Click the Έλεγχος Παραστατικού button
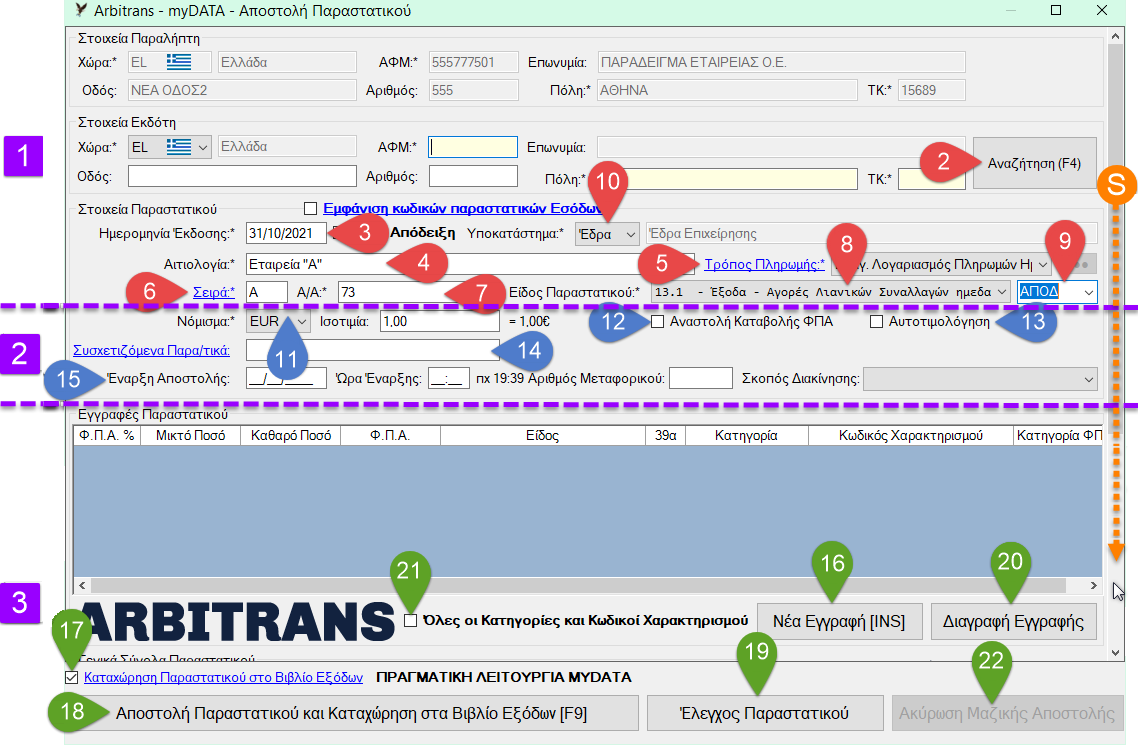Image resolution: width=1138 pixels, height=745 pixels. coord(765,713)
